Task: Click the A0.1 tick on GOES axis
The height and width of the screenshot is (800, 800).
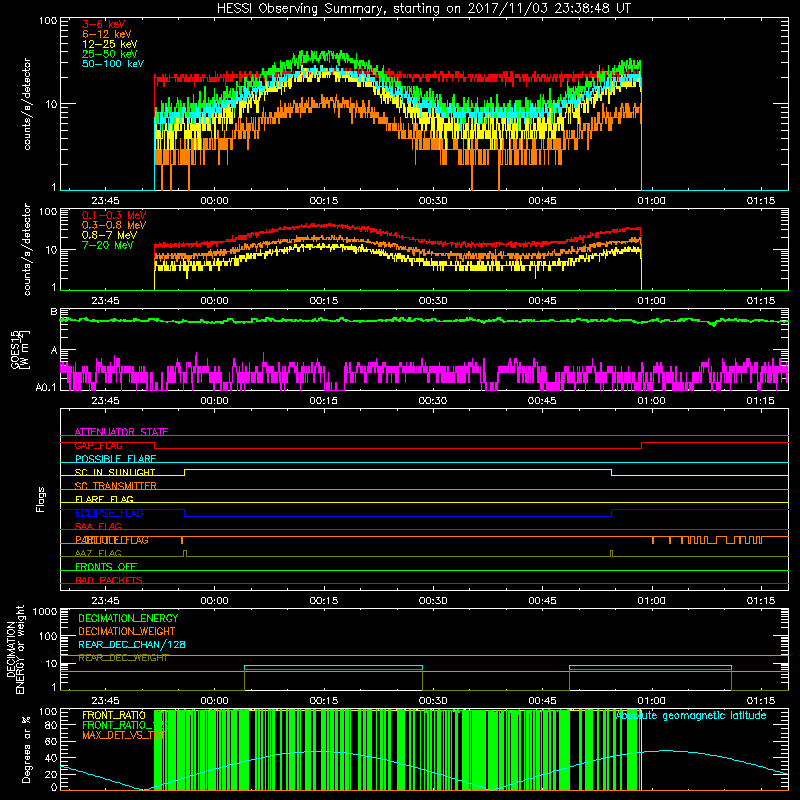Action: (x=46, y=387)
